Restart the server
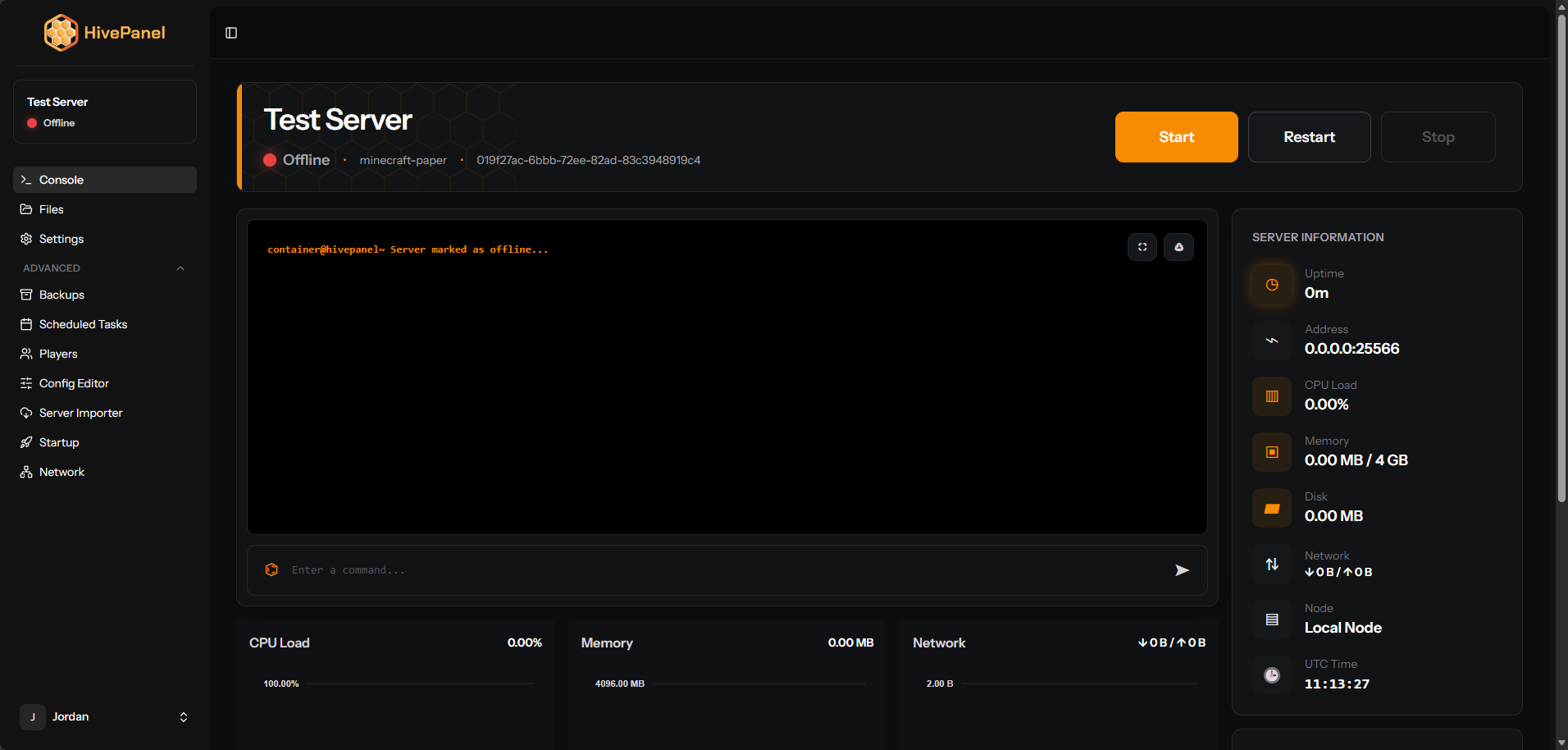The height and width of the screenshot is (750, 1568). pos(1310,137)
